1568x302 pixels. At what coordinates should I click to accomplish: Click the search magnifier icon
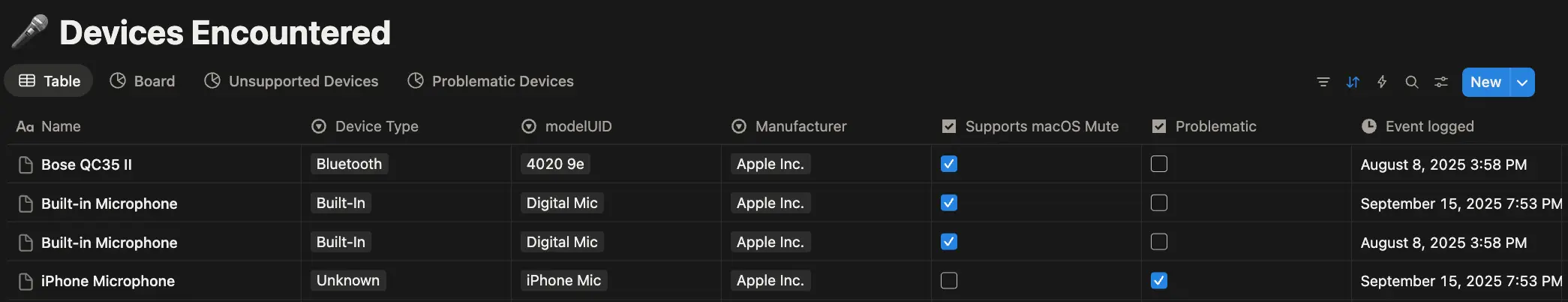[x=1411, y=82]
